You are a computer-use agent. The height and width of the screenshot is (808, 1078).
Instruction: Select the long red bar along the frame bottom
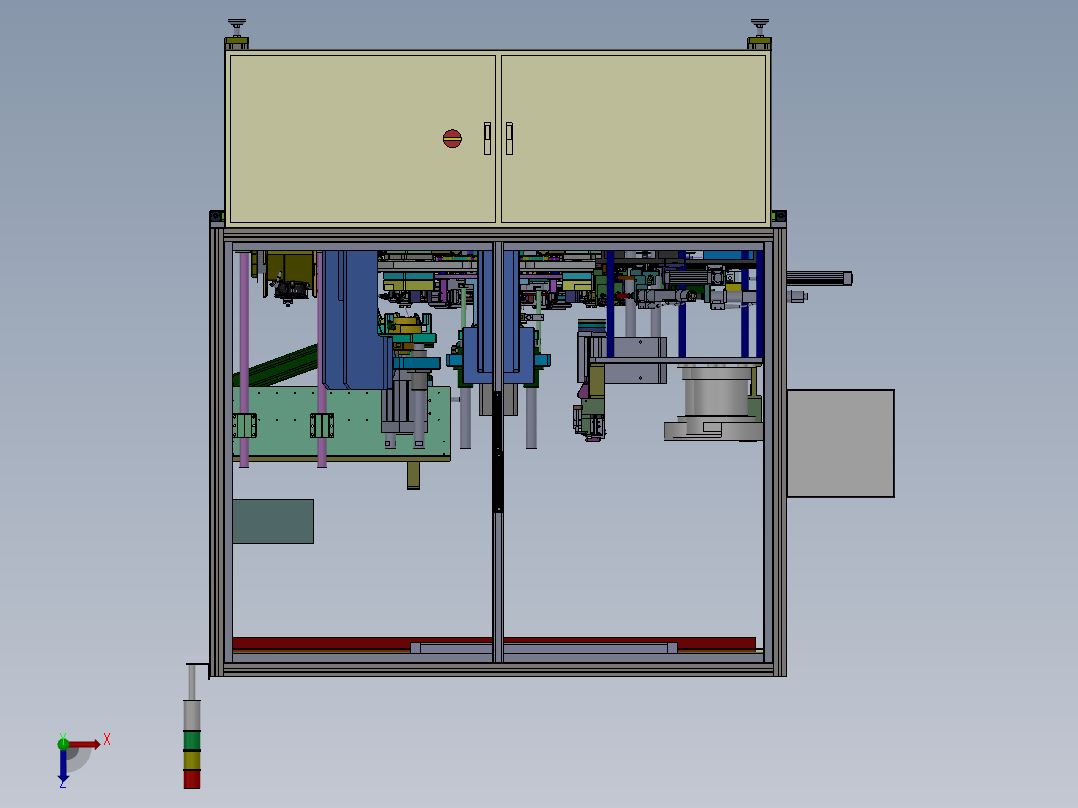pos(358,644)
